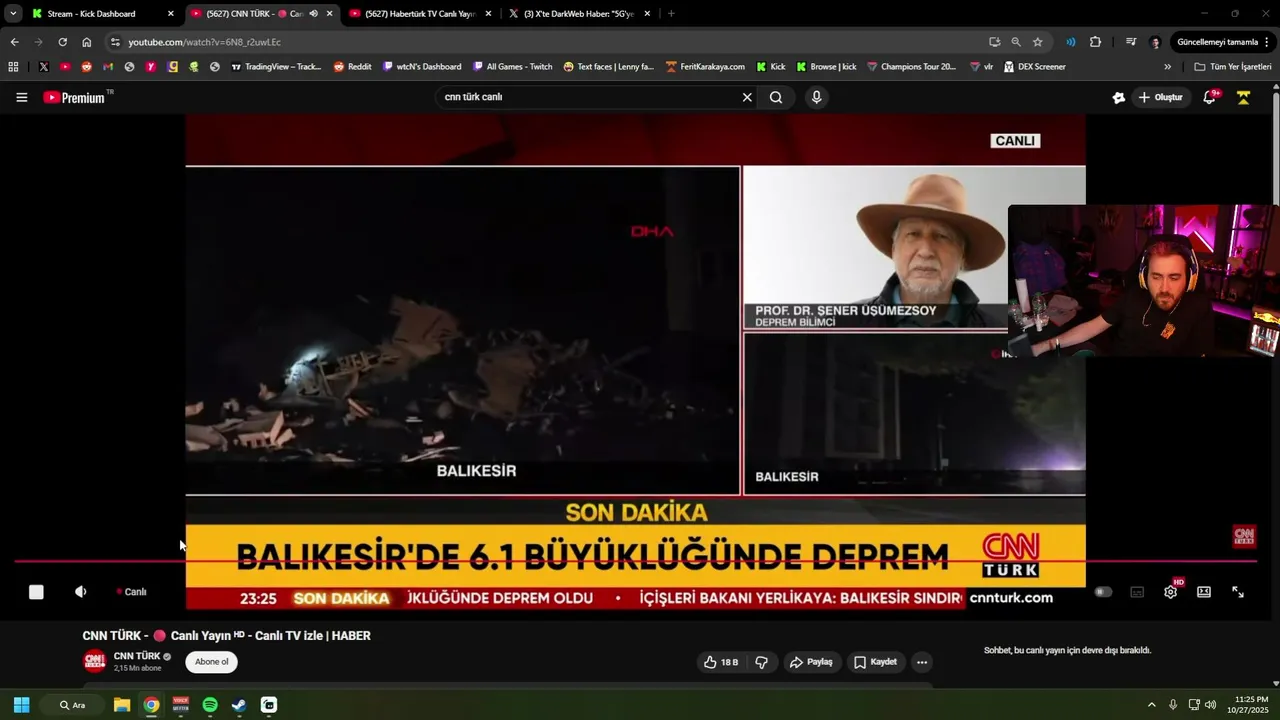Bookmark this page with the star

tap(1038, 42)
